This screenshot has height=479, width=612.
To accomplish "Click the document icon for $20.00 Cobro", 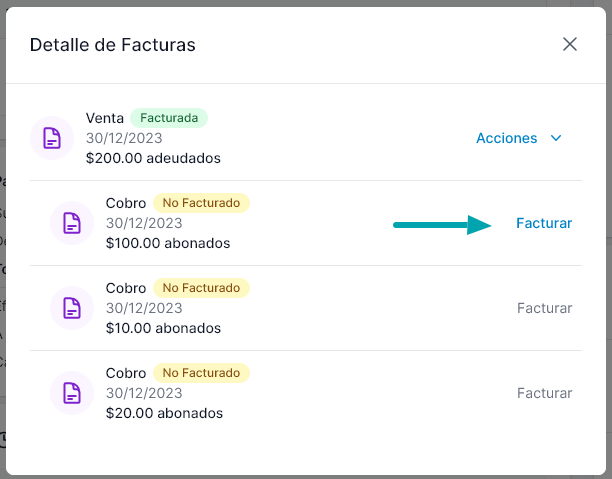I will point(71,393).
